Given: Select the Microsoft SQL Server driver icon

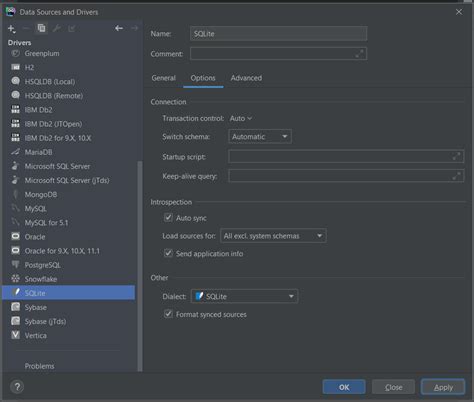Looking at the screenshot, I should pos(15,166).
